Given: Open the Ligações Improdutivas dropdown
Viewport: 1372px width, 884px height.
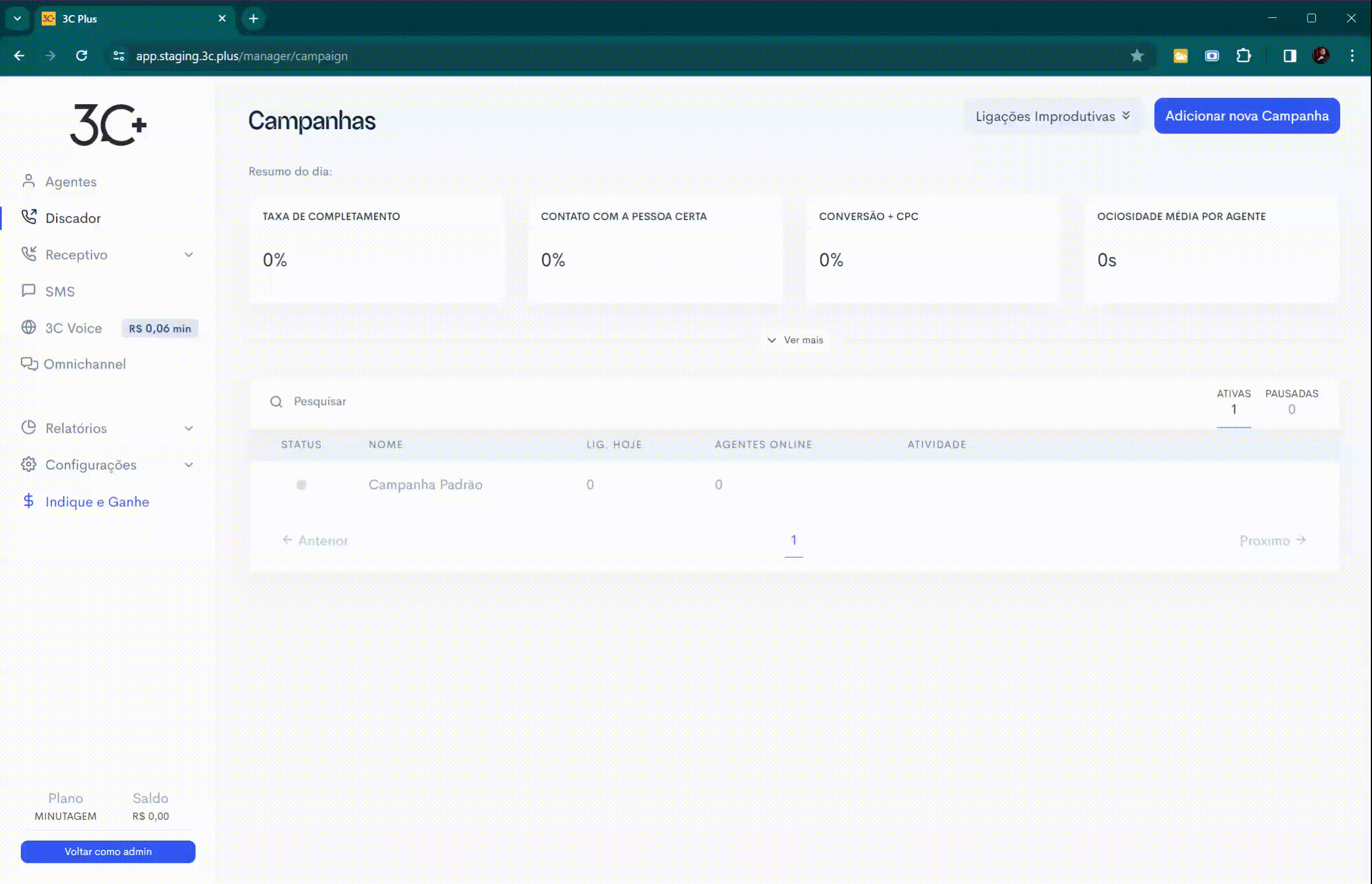Looking at the screenshot, I should tap(1053, 116).
